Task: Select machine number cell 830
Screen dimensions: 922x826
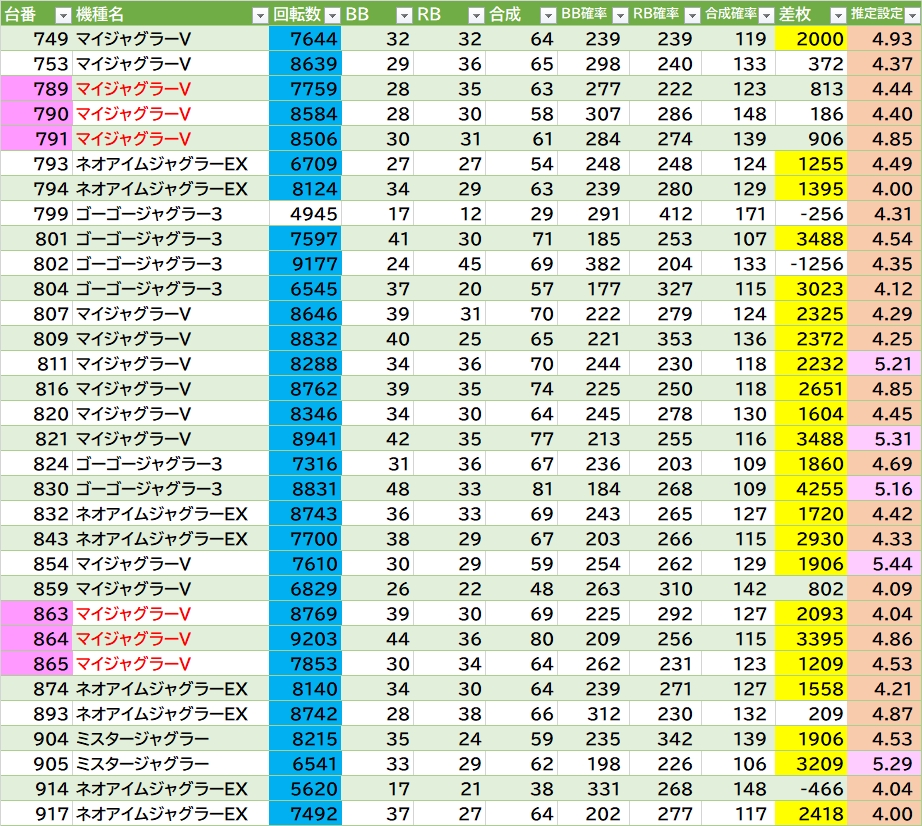Action: coord(36,489)
